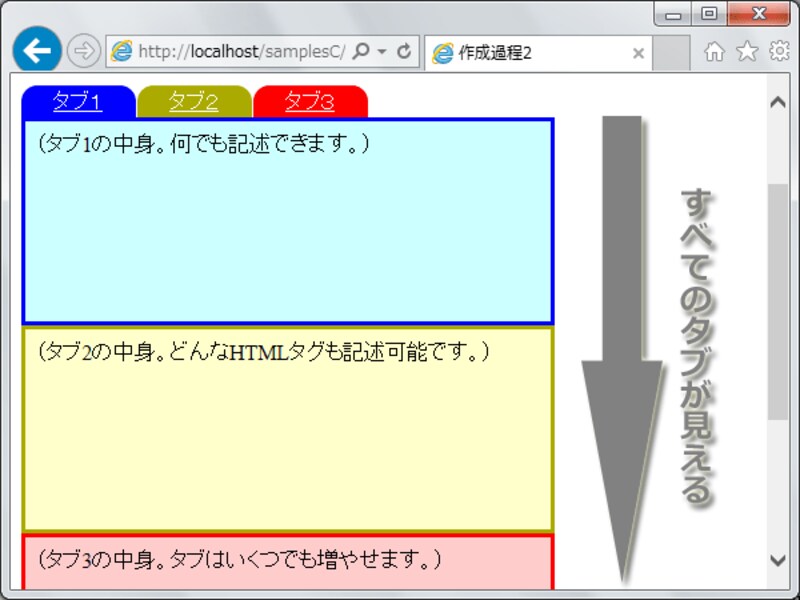Click the タブ2 olive tab link
The image size is (800, 600).
pos(194,101)
